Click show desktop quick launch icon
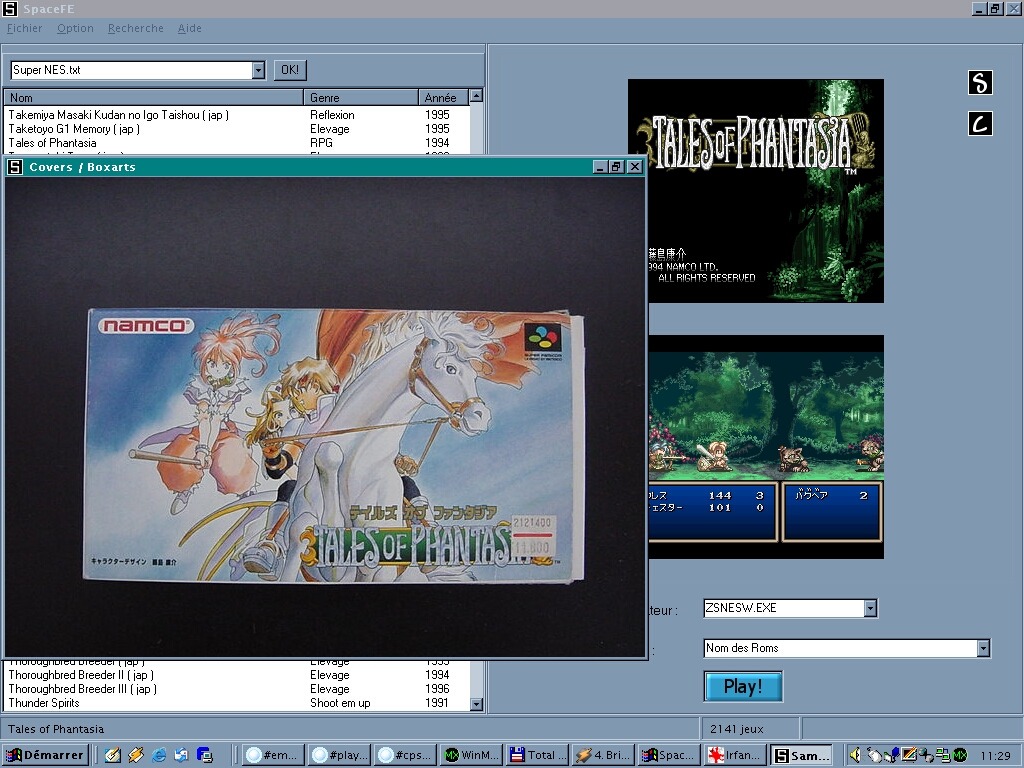 coord(182,755)
